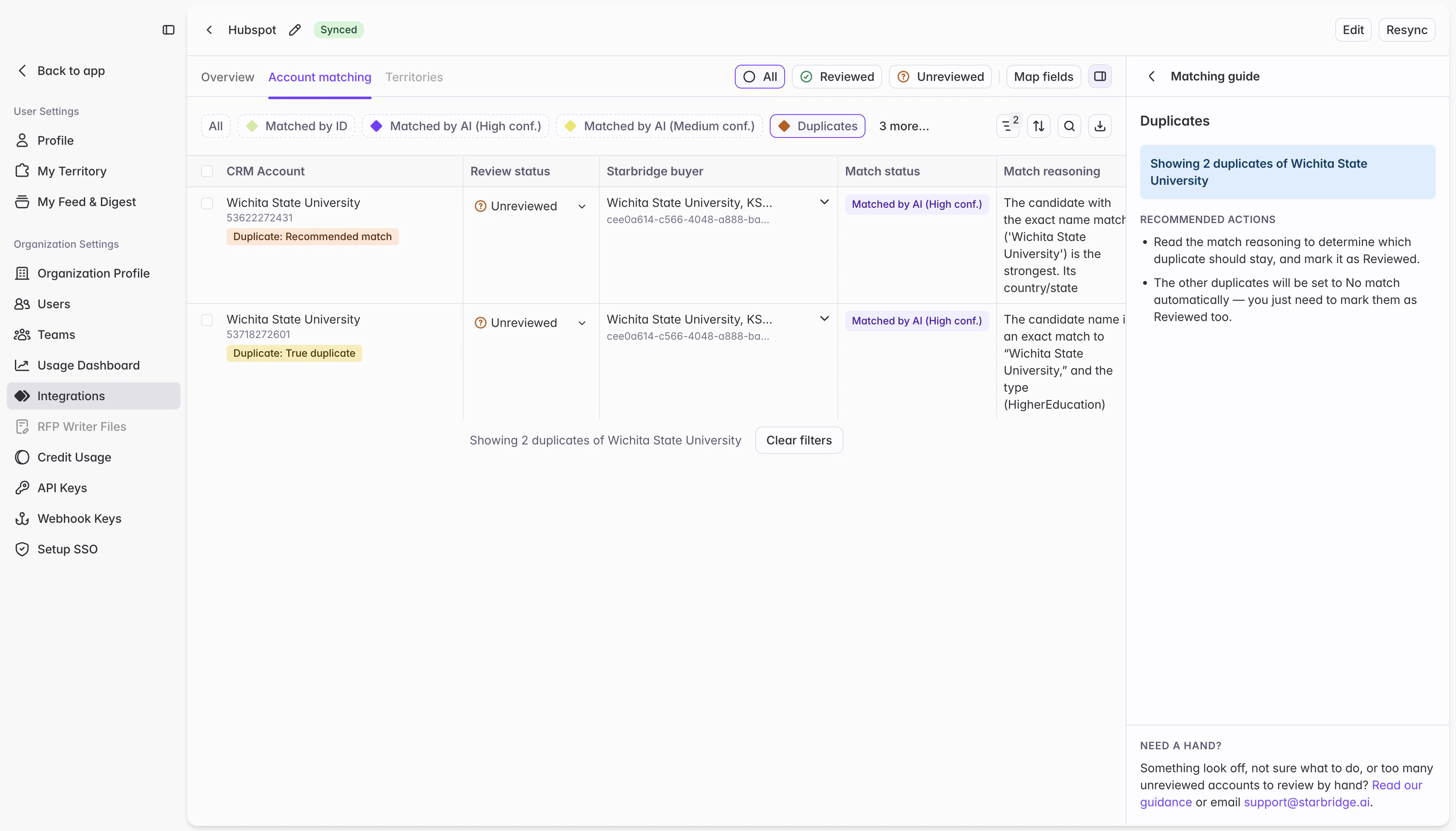Tick the select-all checkbox in table header
This screenshot has height=831, width=1456.
[x=207, y=171]
